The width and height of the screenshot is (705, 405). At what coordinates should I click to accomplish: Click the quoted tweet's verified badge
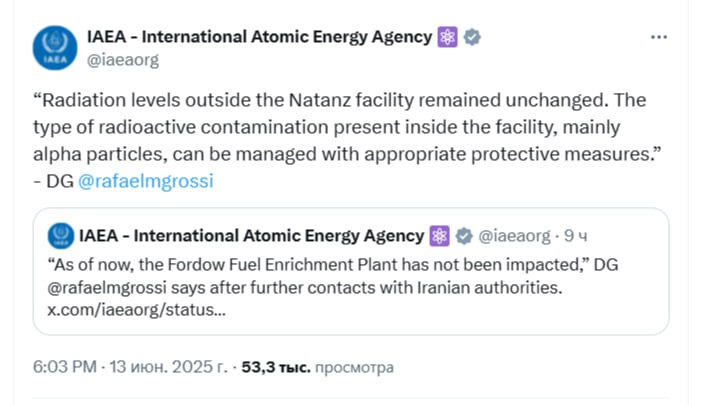point(464,236)
